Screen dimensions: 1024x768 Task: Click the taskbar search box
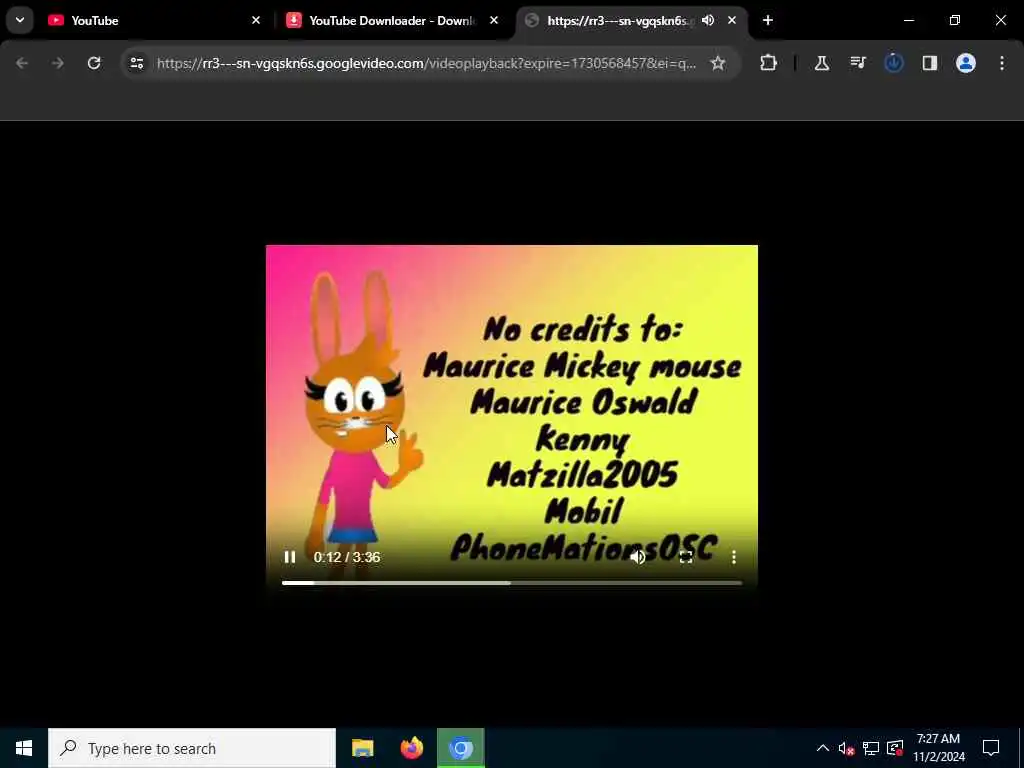point(192,748)
